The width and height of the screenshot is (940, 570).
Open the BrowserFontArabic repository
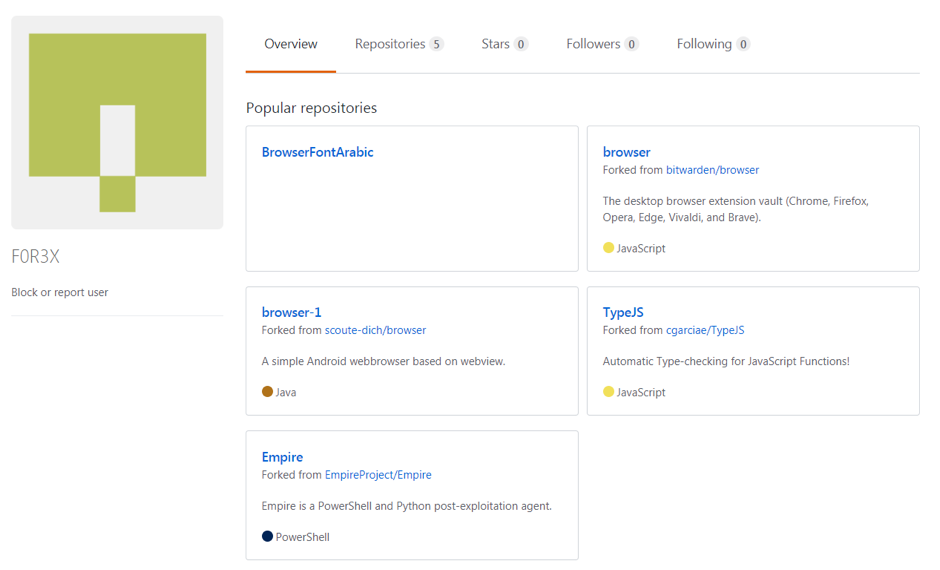(317, 152)
